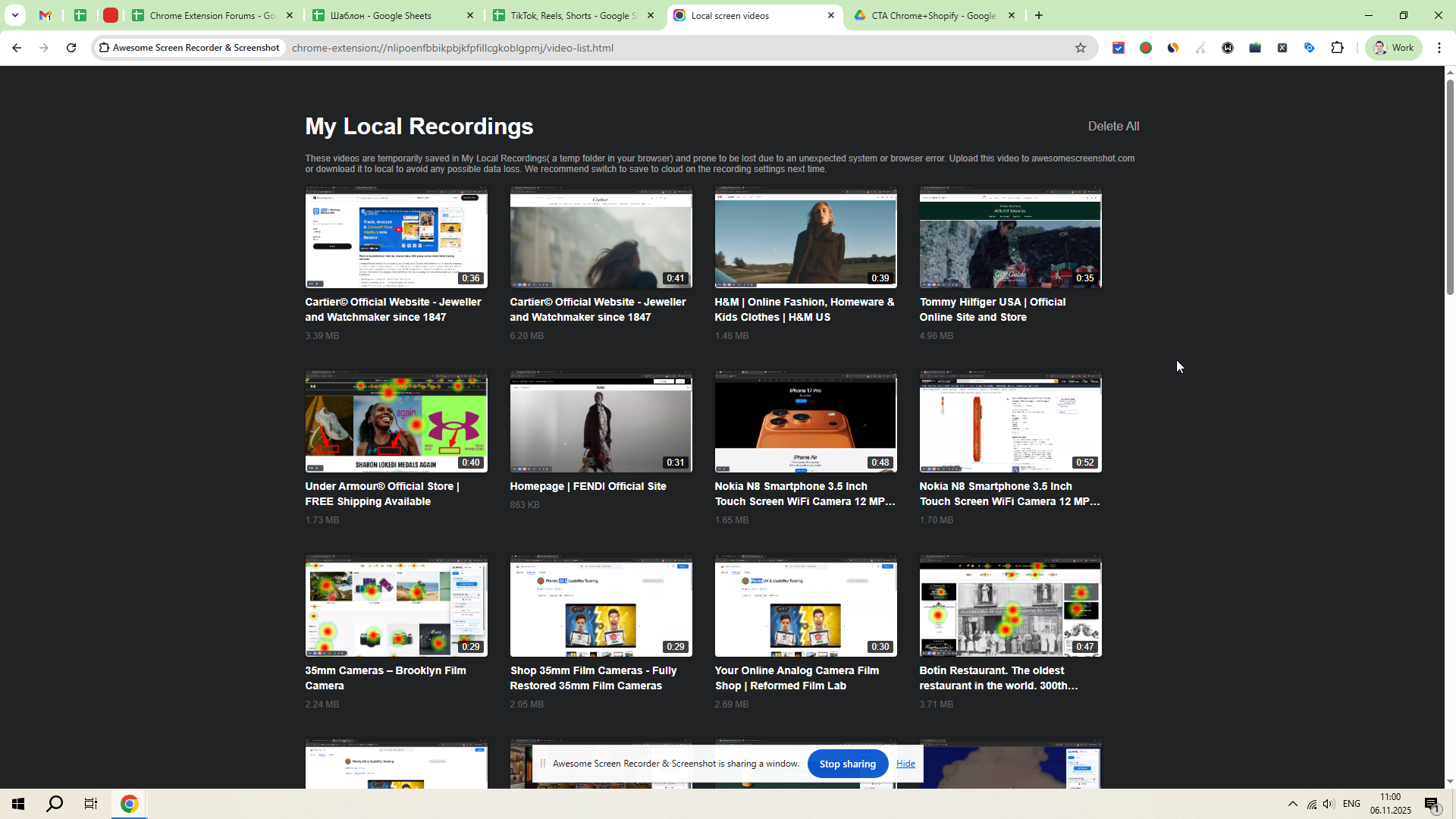1456x819 pixels.
Task: Click the Work profile button
Action: pos(1394,48)
